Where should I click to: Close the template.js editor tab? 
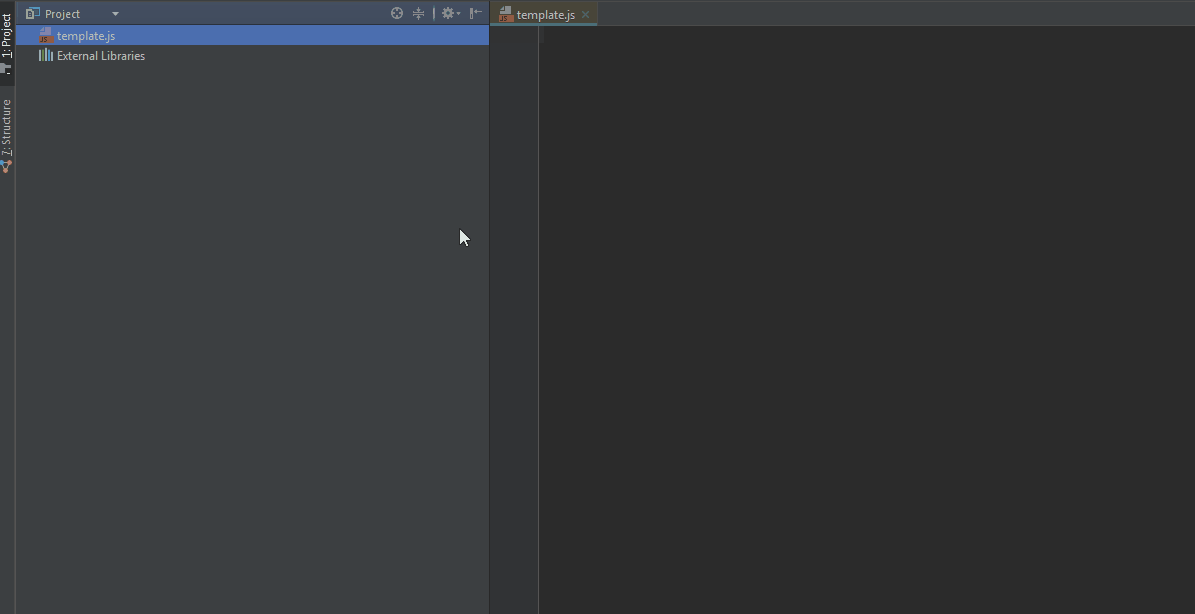pyautogui.click(x=586, y=15)
